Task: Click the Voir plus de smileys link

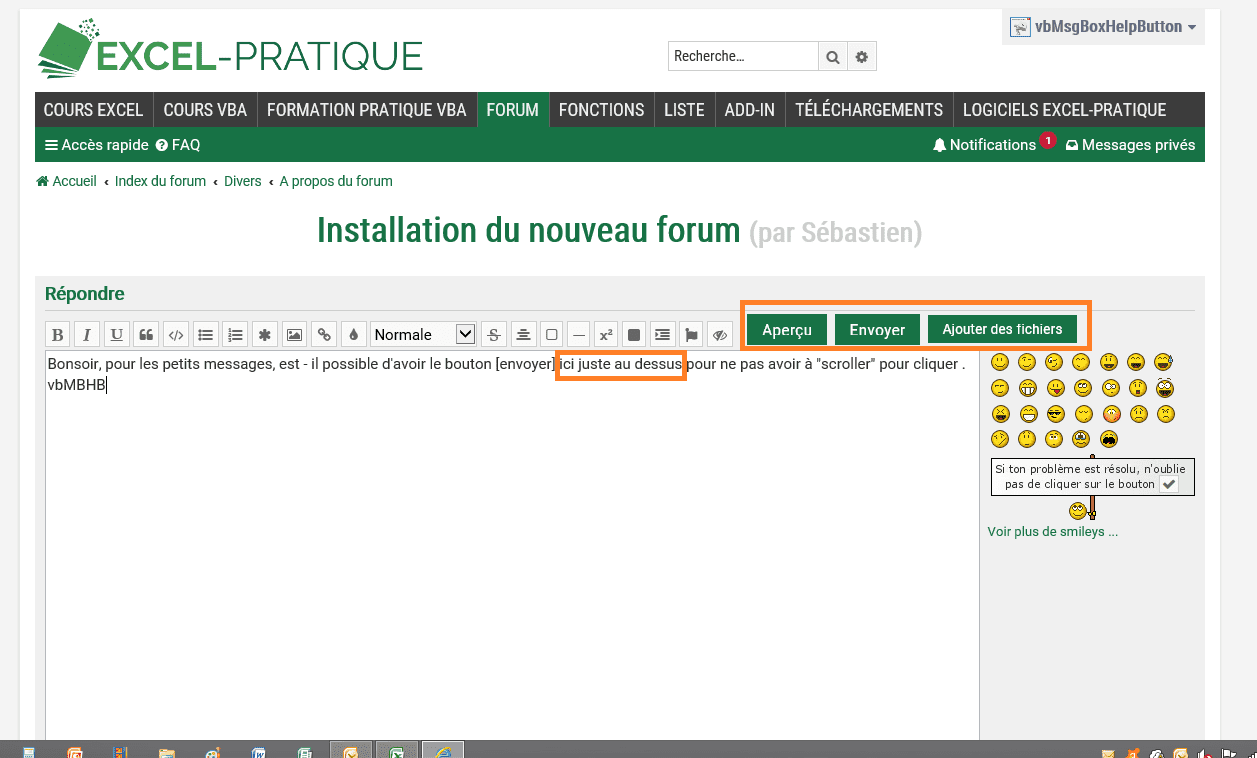Action: point(1052,532)
